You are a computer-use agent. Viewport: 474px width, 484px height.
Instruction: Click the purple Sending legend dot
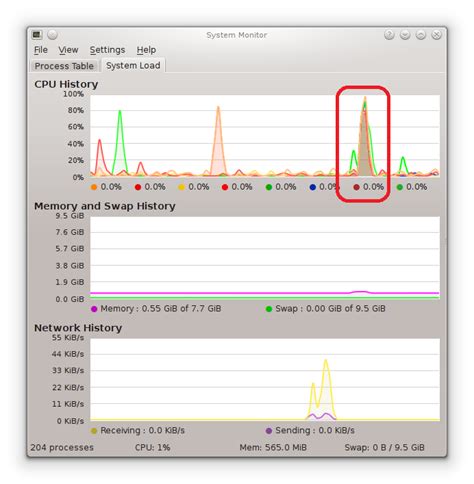269,431
